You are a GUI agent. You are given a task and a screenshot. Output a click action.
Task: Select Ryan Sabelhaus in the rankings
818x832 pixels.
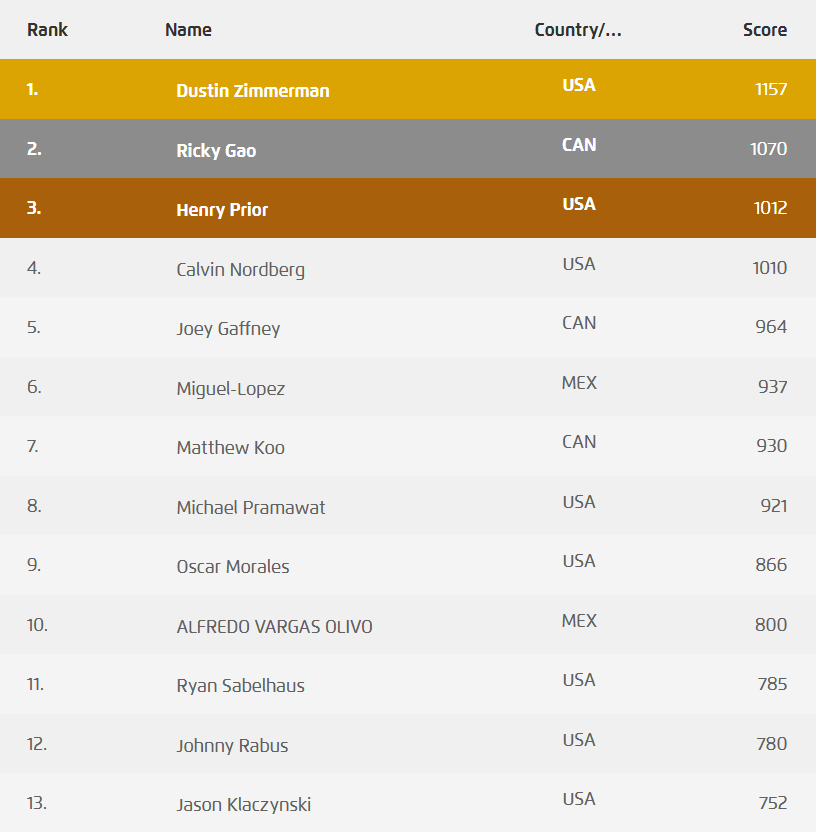(240, 685)
